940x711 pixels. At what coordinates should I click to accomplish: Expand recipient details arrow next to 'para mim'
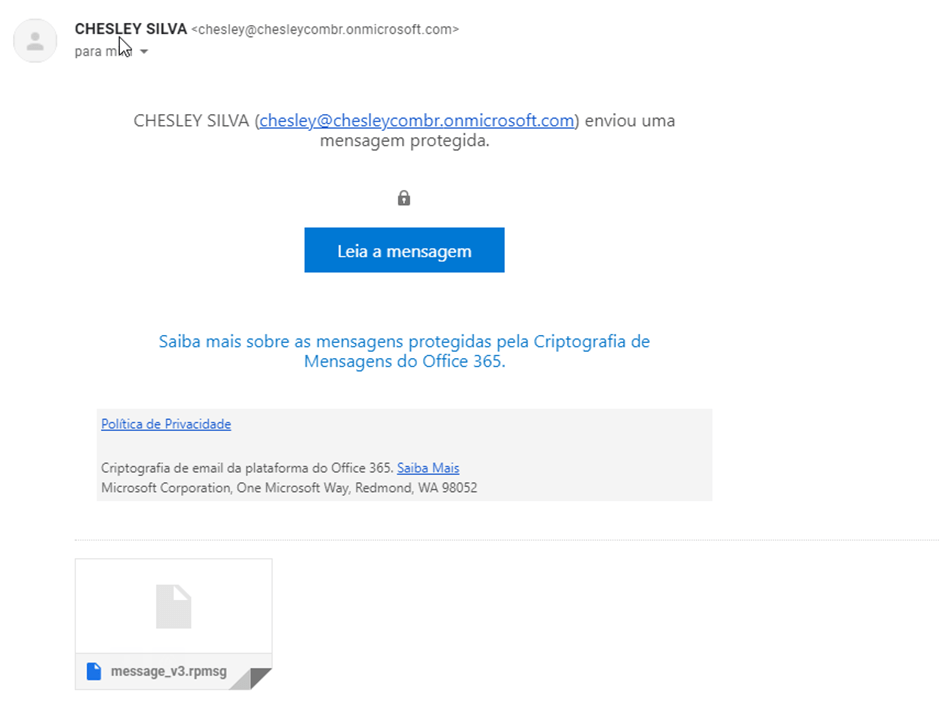(x=144, y=52)
